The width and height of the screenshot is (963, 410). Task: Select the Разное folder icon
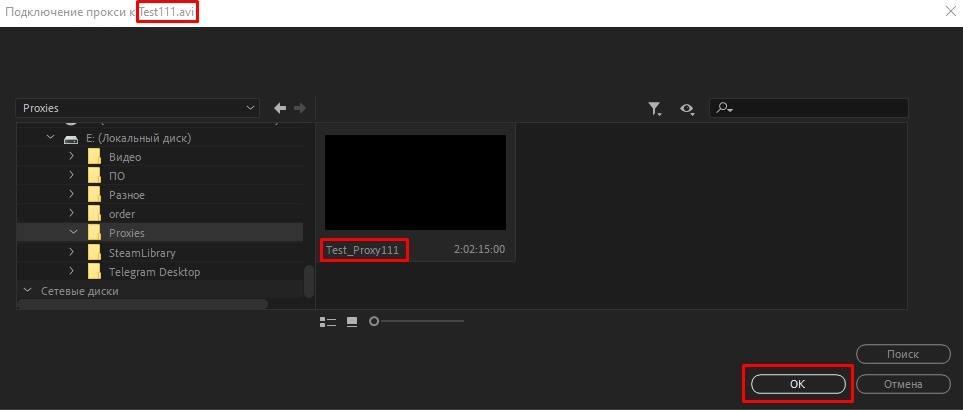coord(94,195)
